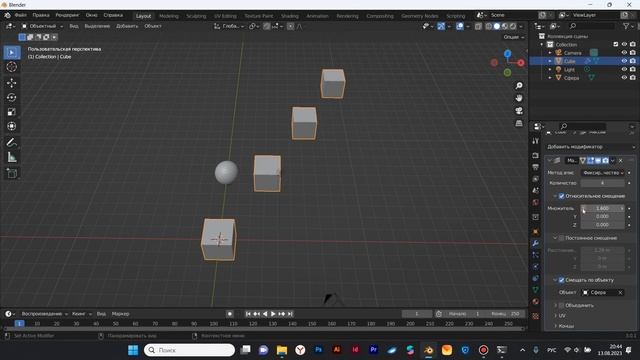This screenshot has height=360, width=640.
Task: Toggle Relative Offset checkbox
Action: tap(562, 196)
